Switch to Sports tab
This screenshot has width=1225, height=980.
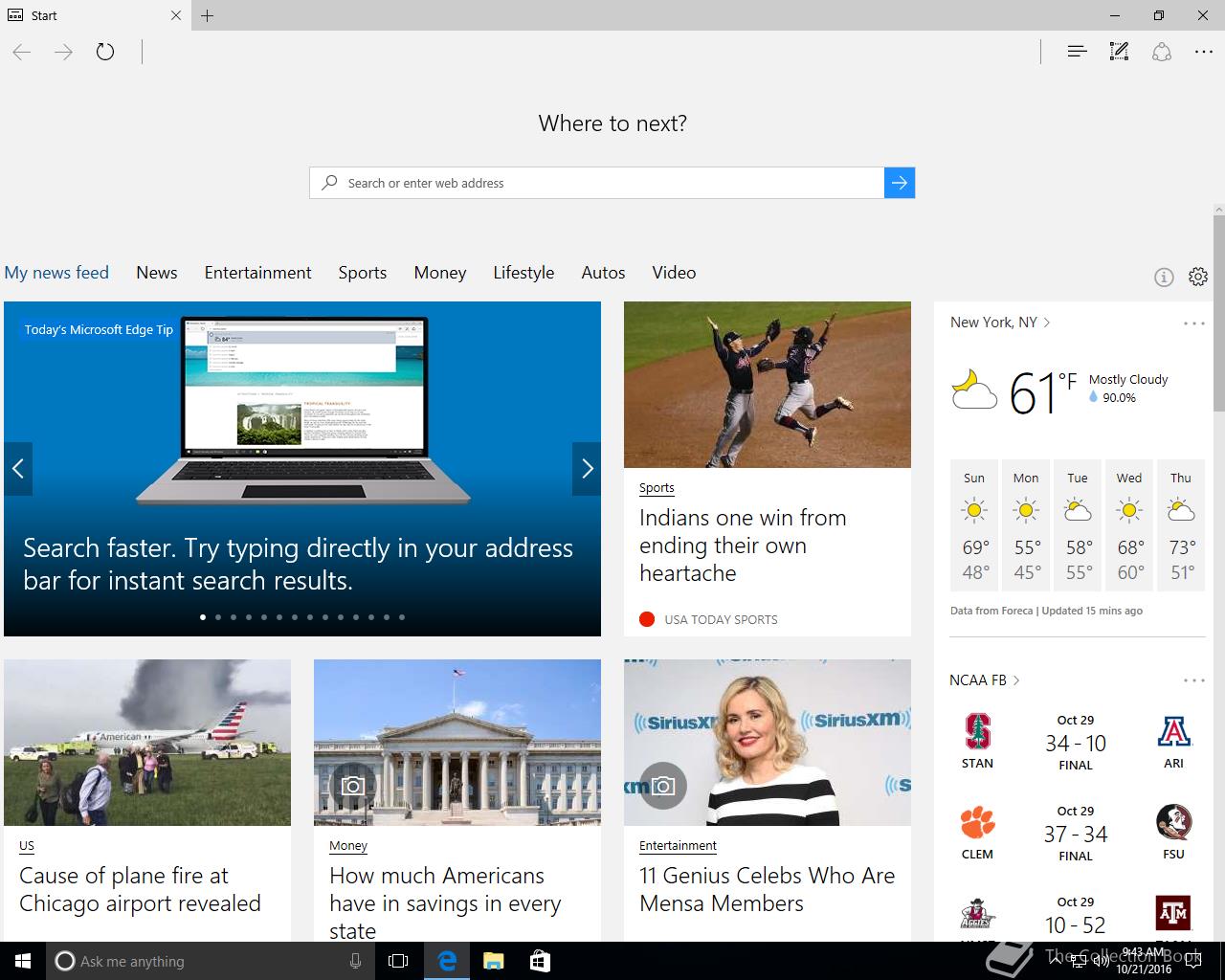click(363, 273)
